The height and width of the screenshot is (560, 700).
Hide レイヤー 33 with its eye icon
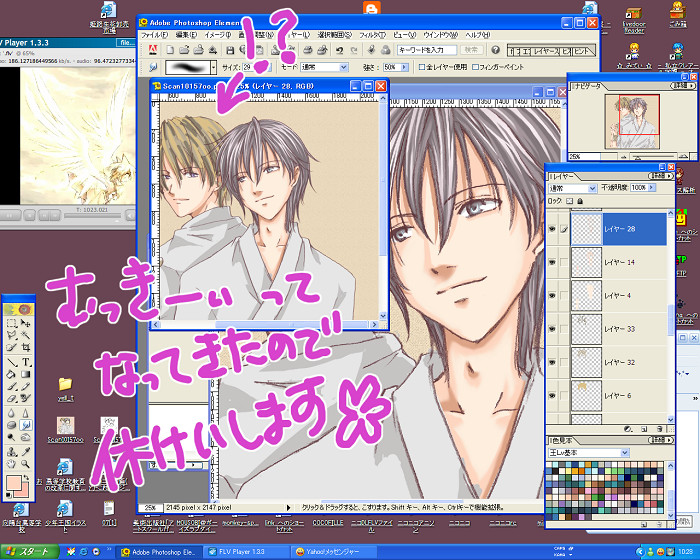pos(552,329)
